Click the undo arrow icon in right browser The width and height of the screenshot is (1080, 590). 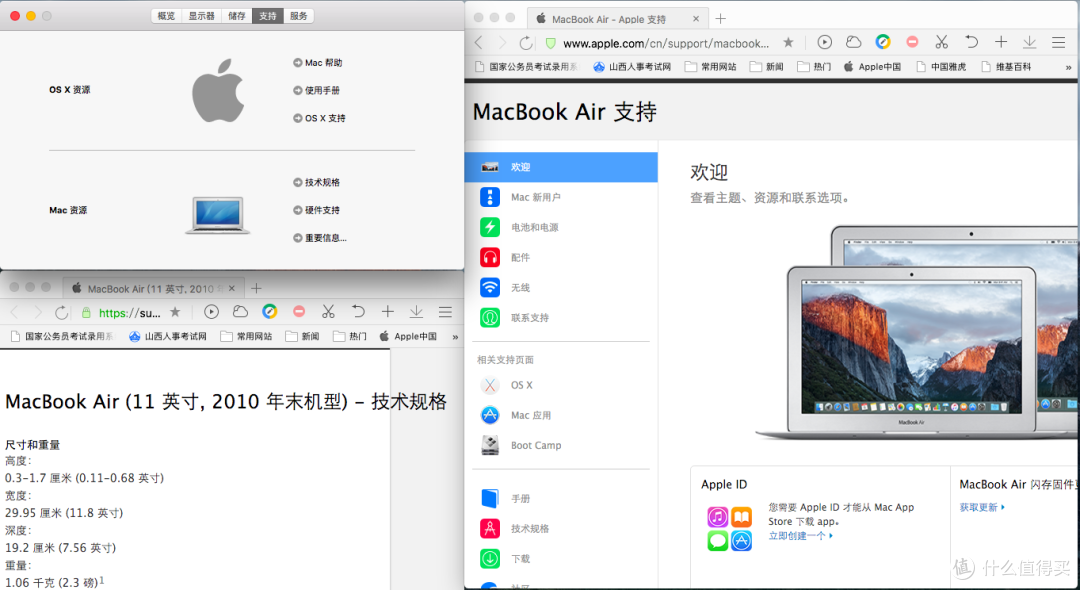[x=971, y=42]
